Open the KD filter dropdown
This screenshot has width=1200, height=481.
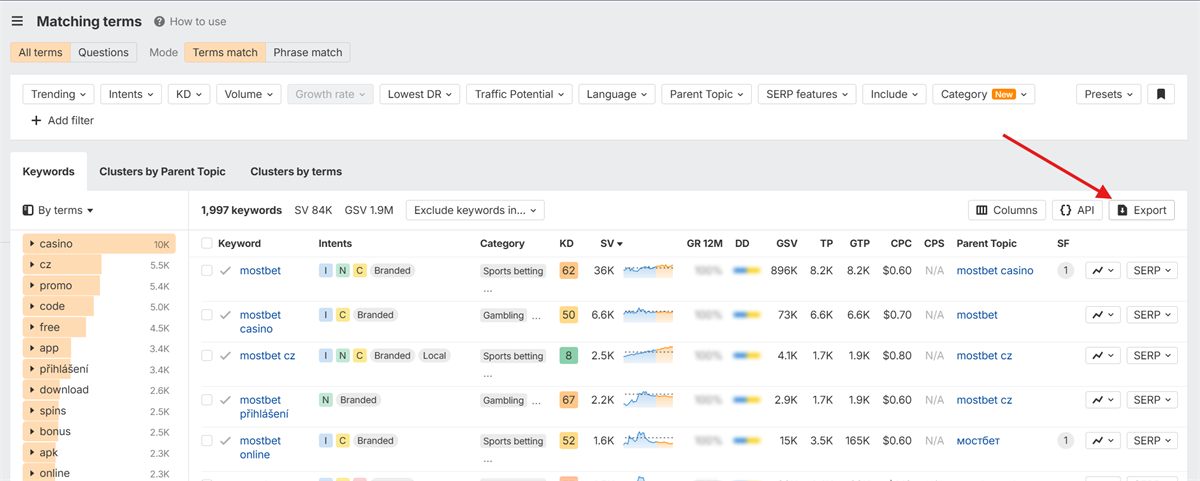tap(188, 94)
